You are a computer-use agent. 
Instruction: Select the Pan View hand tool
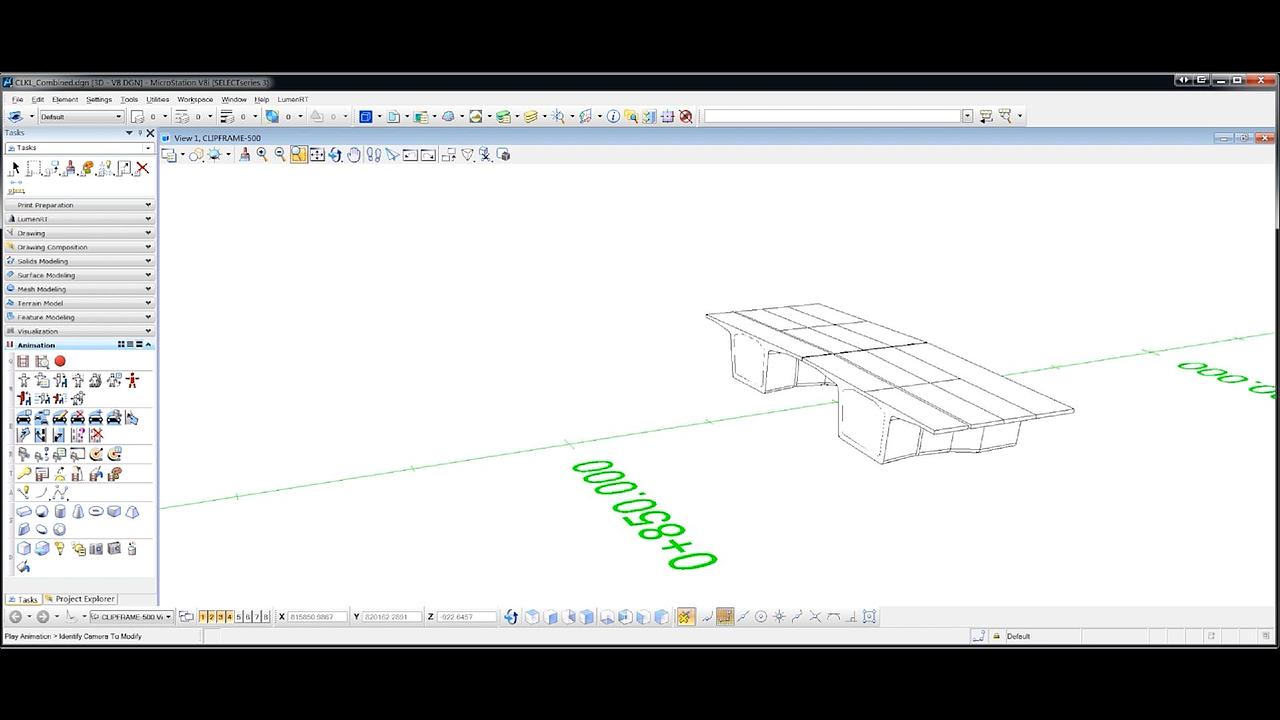pyautogui.click(x=354, y=154)
